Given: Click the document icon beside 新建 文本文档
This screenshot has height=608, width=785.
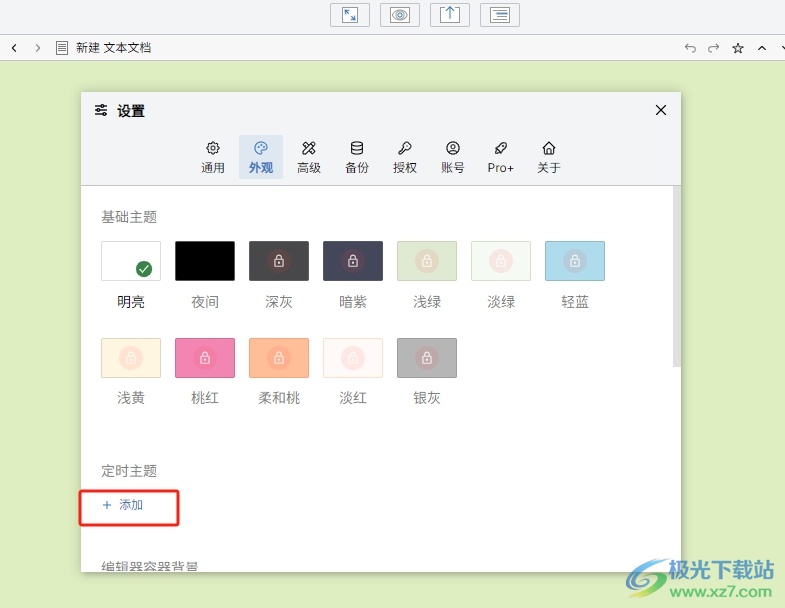Looking at the screenshot, I should click(x=62, y=48).
